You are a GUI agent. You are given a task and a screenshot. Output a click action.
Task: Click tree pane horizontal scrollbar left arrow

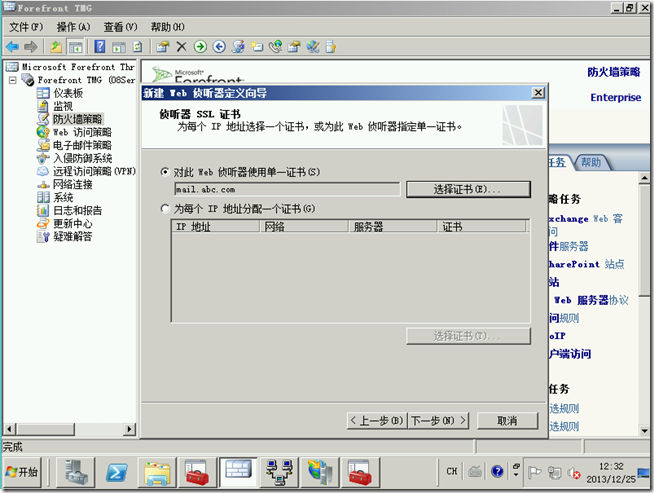10,429
